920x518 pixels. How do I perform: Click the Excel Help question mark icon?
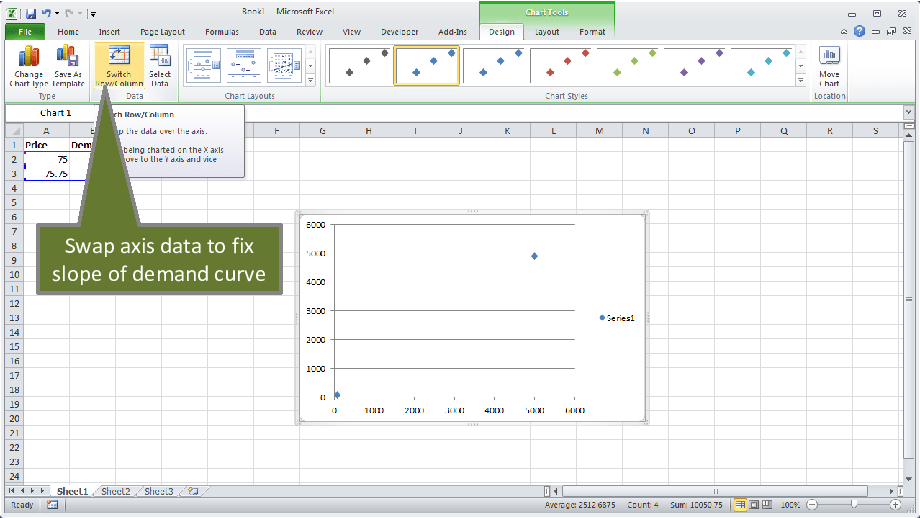click(x=859, y=32)
